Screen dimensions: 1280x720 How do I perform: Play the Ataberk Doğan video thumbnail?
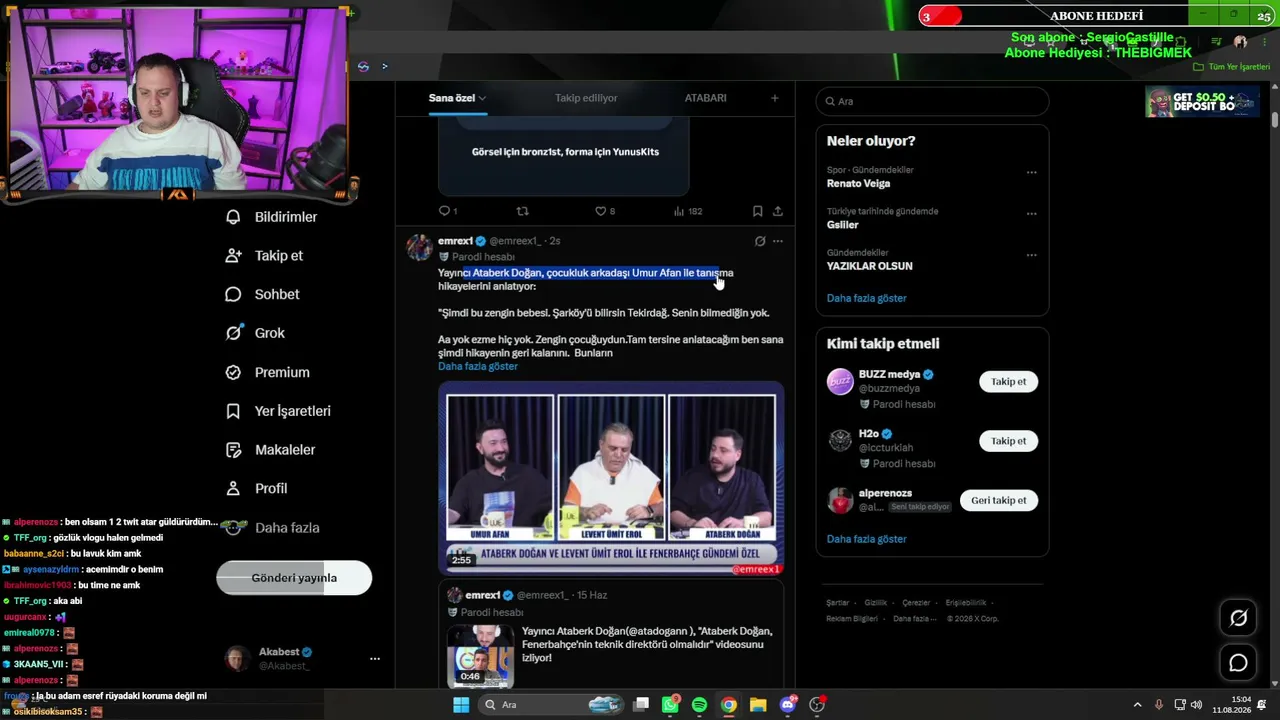click(x=611, y=479)
